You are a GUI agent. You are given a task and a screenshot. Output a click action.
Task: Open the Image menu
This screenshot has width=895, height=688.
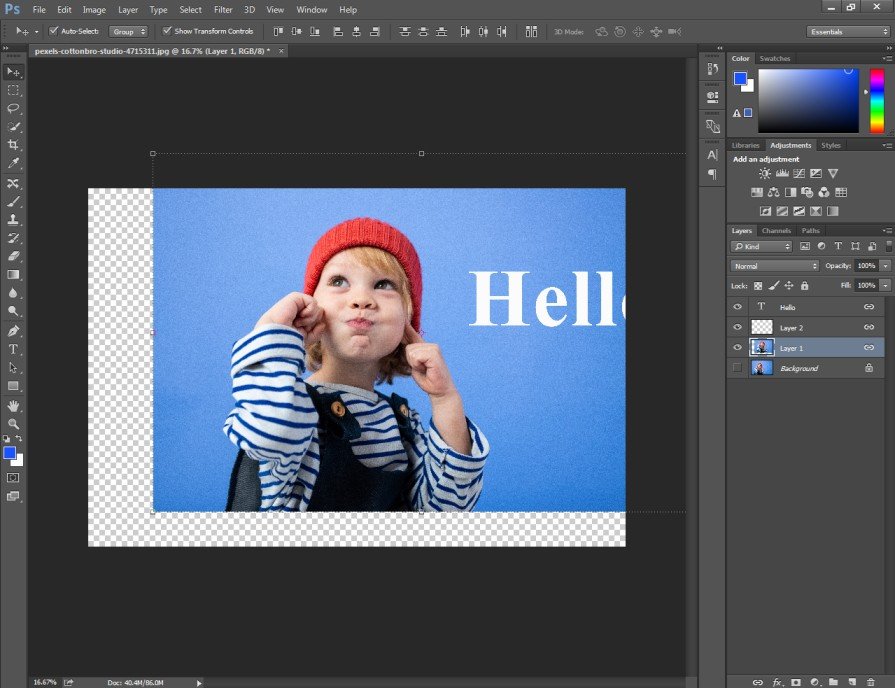click(94, 10)
